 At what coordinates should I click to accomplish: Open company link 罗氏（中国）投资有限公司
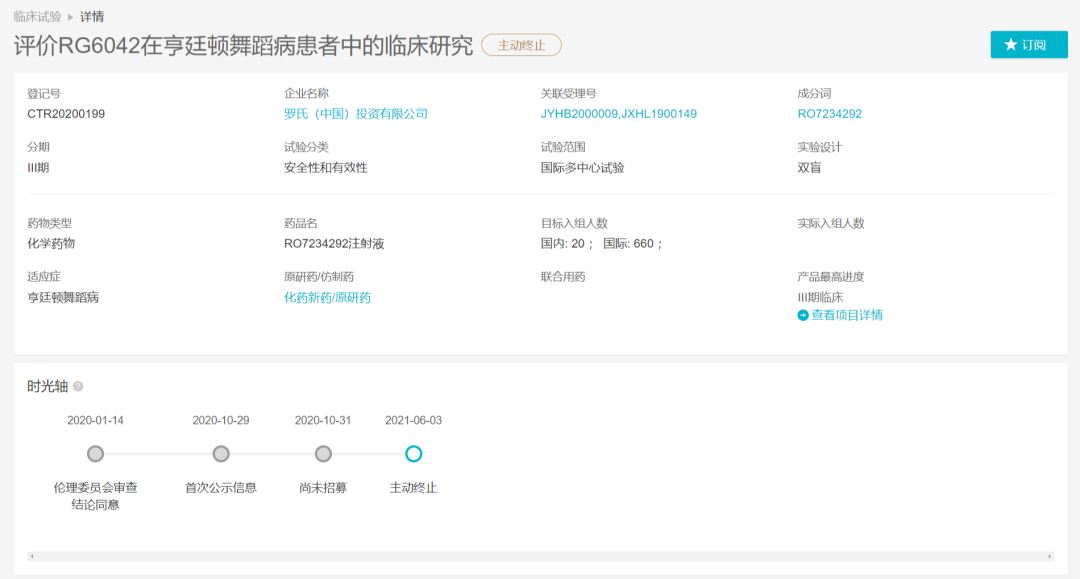[355, 114]
